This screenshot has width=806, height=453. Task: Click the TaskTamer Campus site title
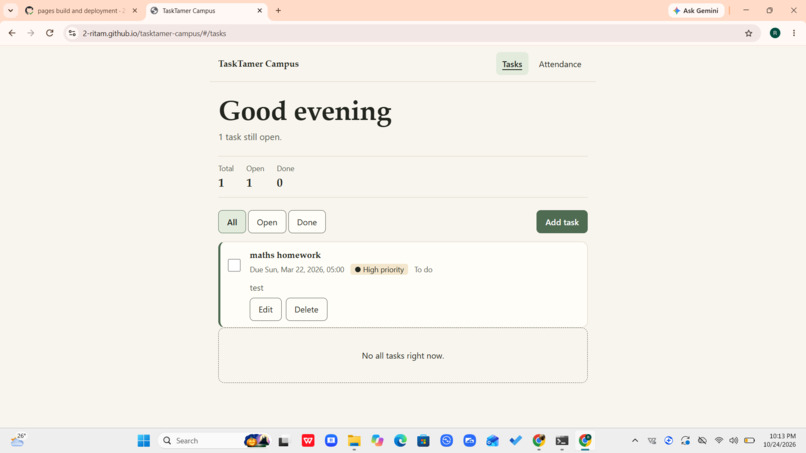point(259,64)
